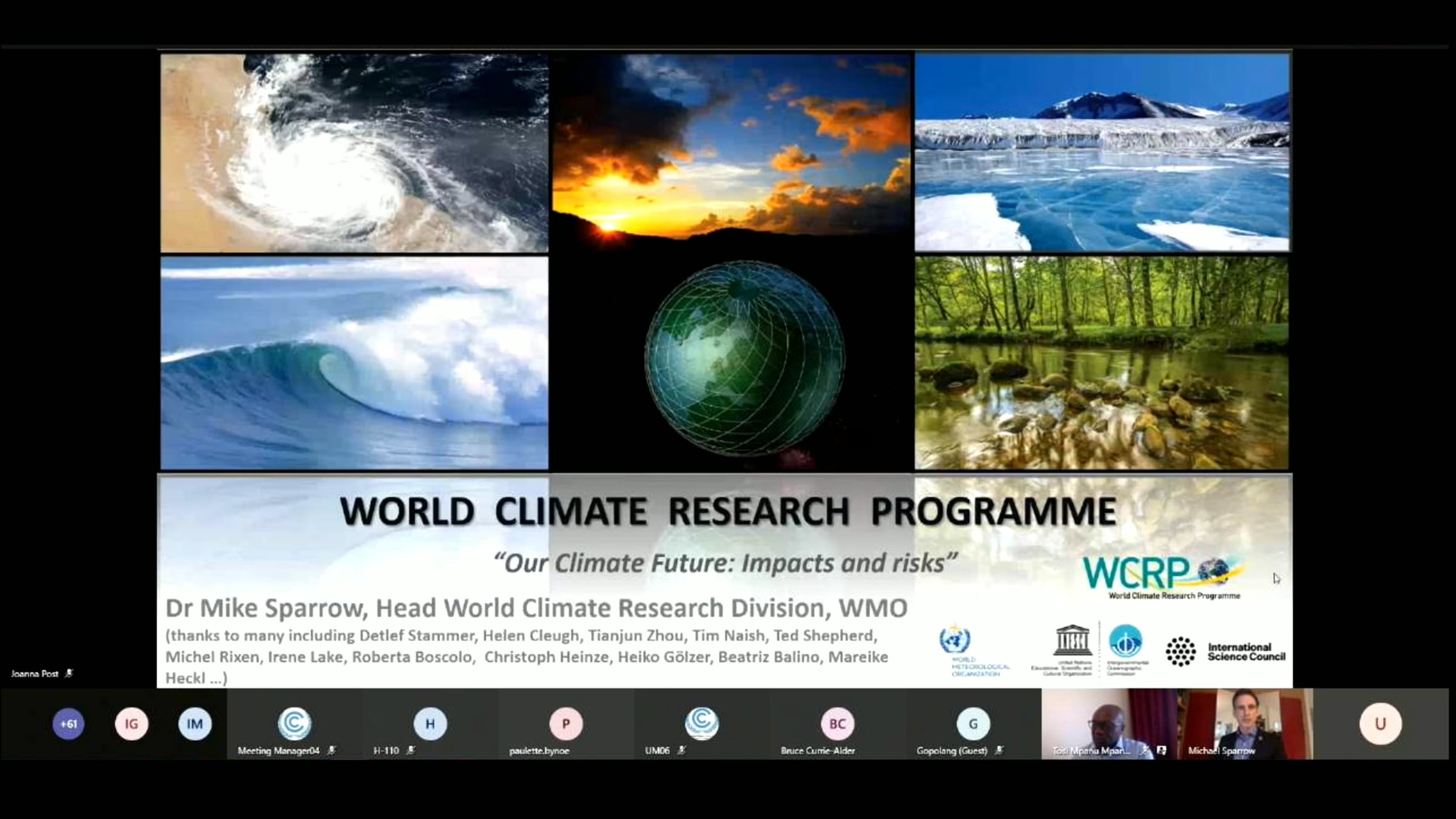Click the 'Michael Sparrow' name label
The width and height of the screenshot is (1456, 819).
pyautogui.click(x=1221, y=750)
